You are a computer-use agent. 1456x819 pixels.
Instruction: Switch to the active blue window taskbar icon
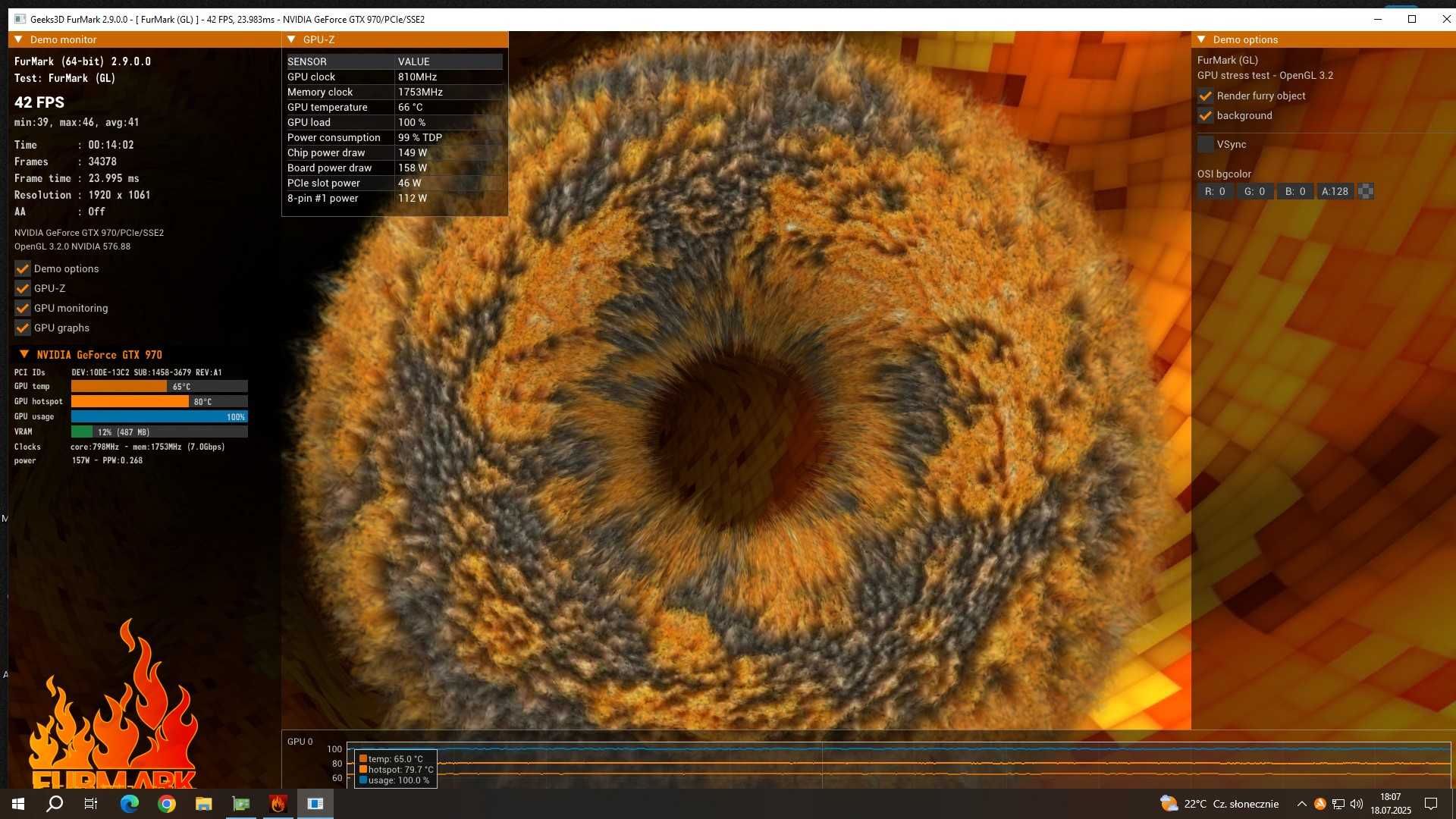tap(315, 804)
